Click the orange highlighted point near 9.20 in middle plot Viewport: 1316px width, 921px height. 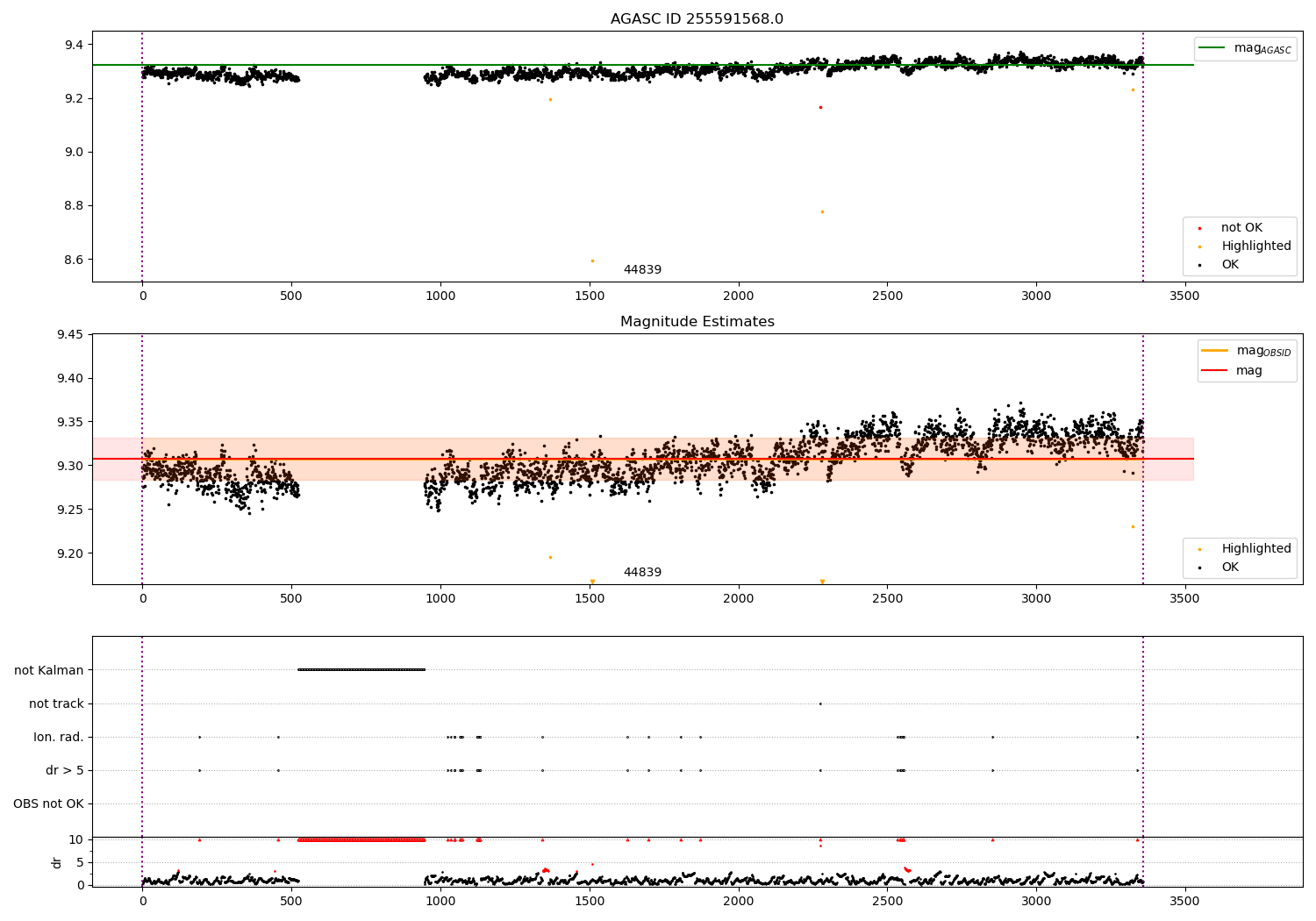[x=550, y=557]
